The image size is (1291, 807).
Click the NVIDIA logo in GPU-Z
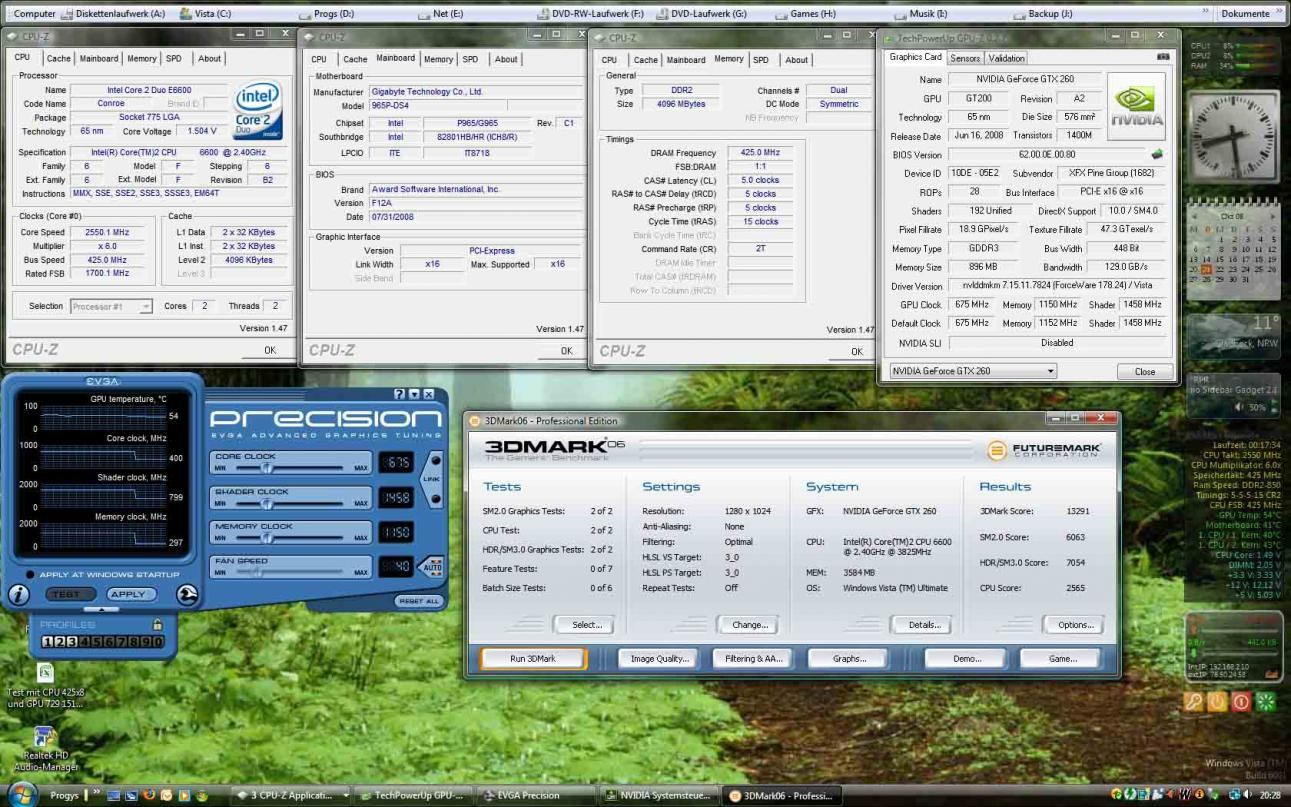click(x=1138, y=105)
